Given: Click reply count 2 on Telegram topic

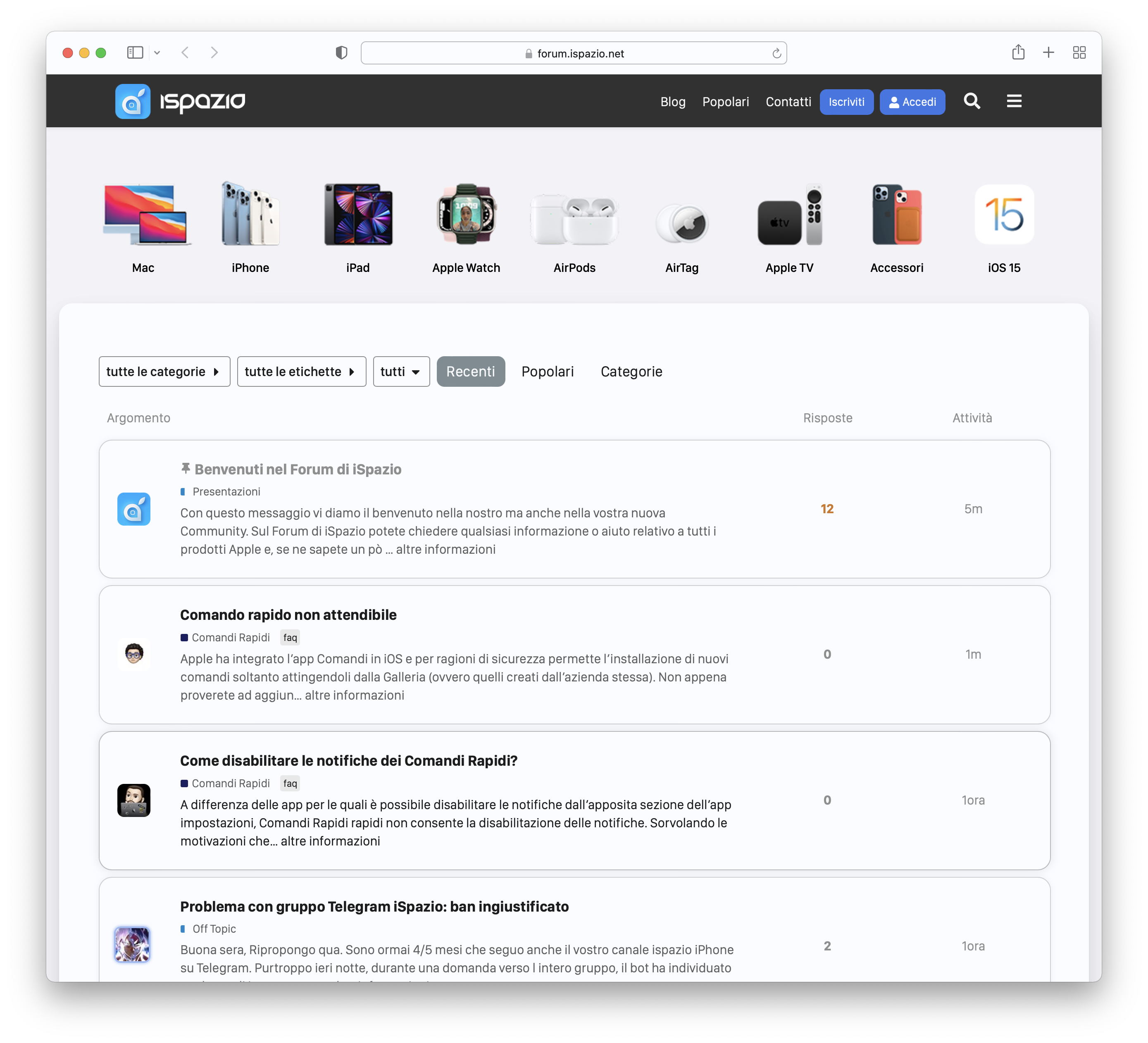Looking at the screenshot, I should coord(827,945).
